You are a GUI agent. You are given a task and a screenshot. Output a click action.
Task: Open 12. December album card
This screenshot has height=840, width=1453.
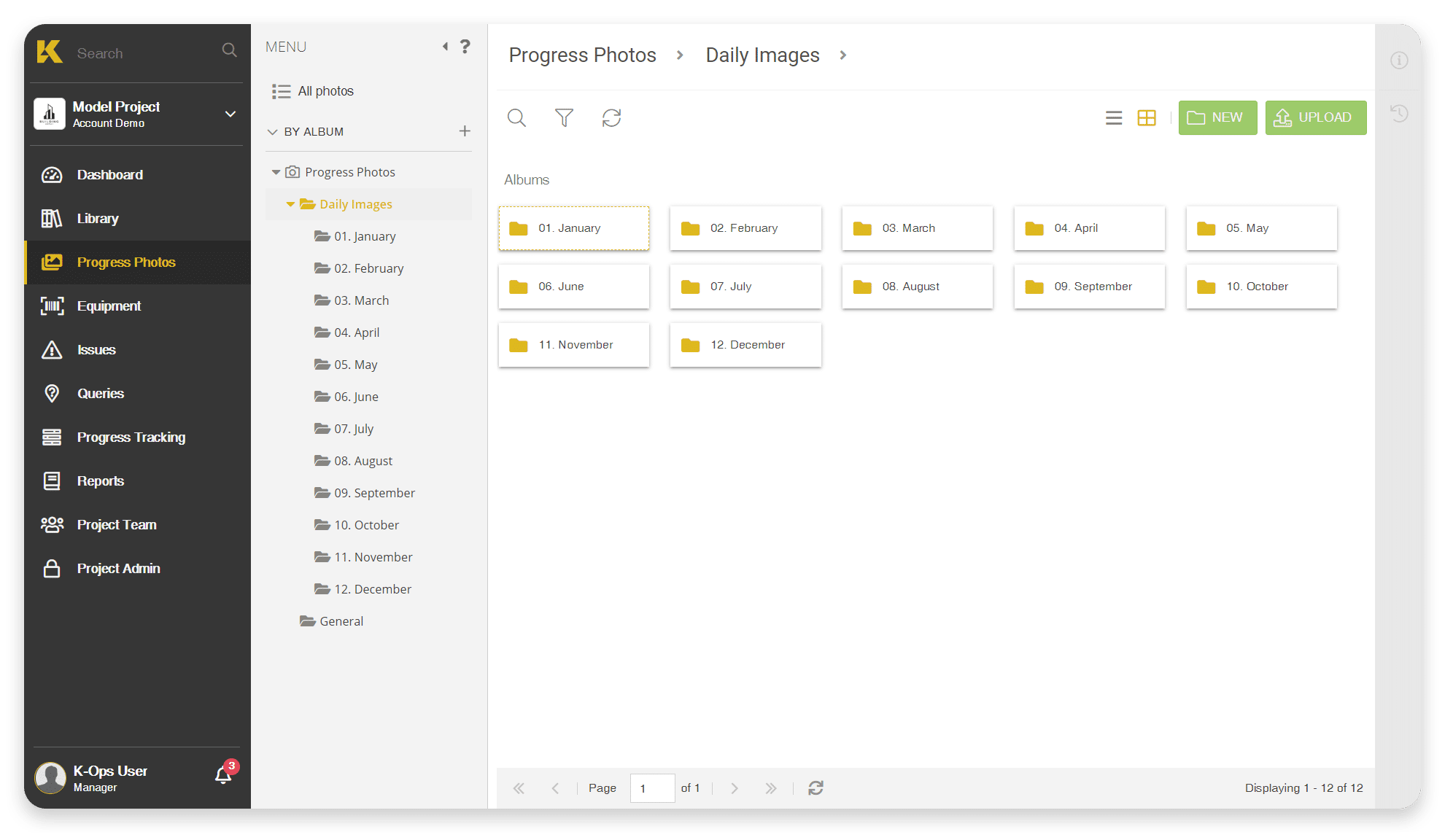coord(745,345)
